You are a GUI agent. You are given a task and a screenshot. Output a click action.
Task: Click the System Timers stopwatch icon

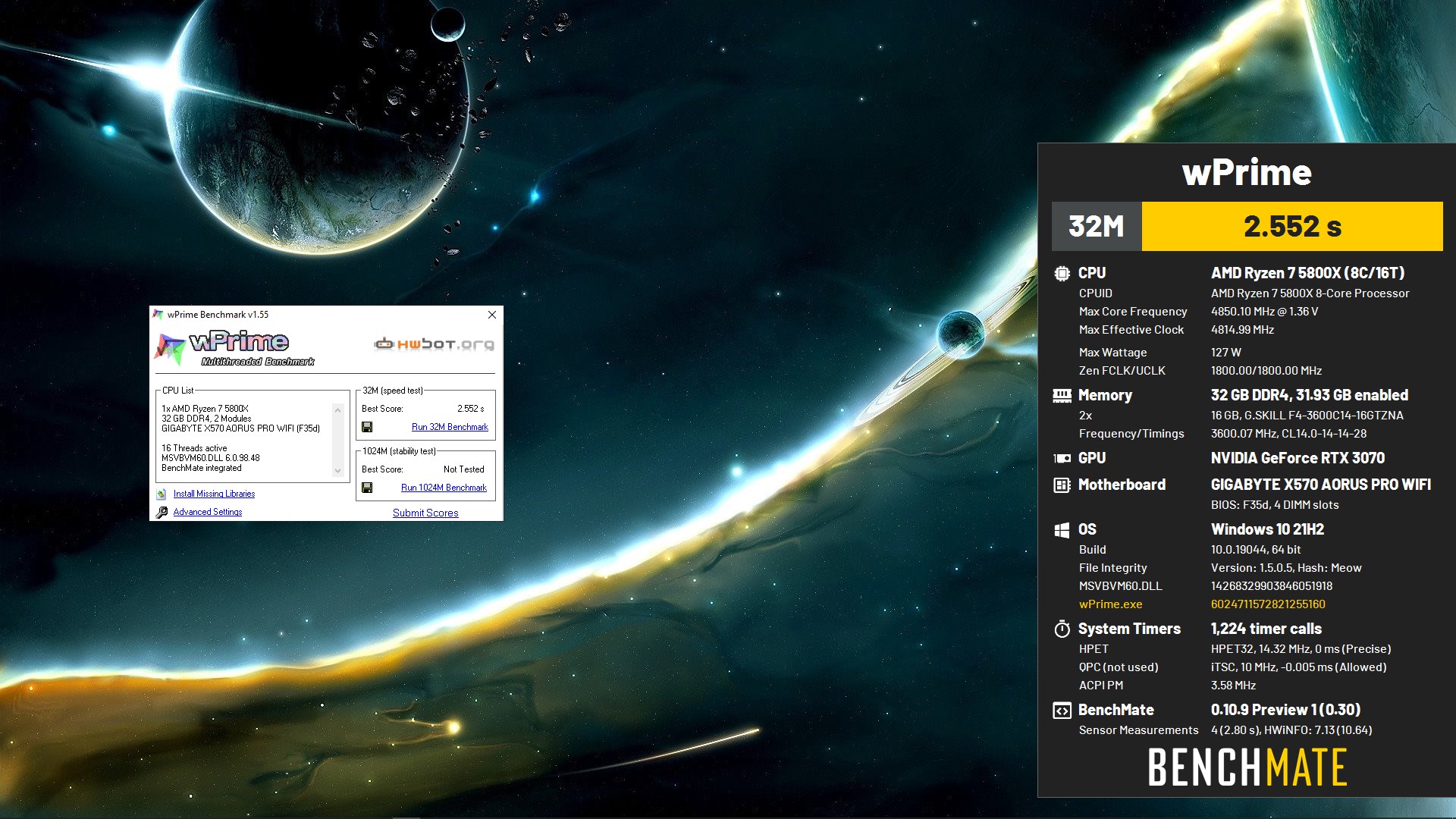coord(1062,629)
